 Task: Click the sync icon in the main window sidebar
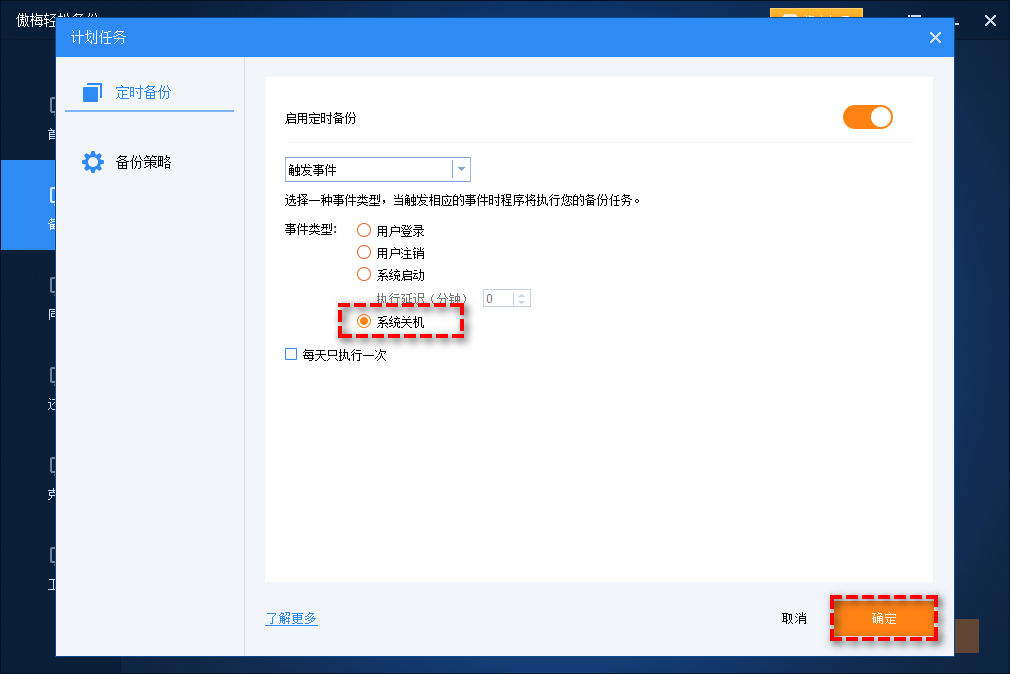(x=52, y=285)
